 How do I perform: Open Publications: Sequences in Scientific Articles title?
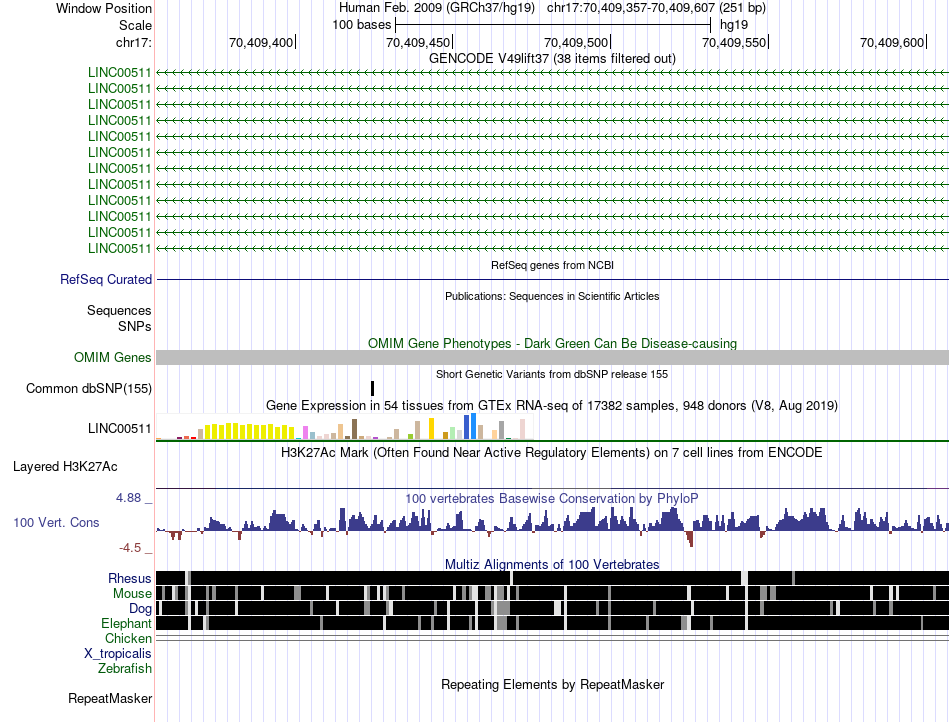(552, 296)
